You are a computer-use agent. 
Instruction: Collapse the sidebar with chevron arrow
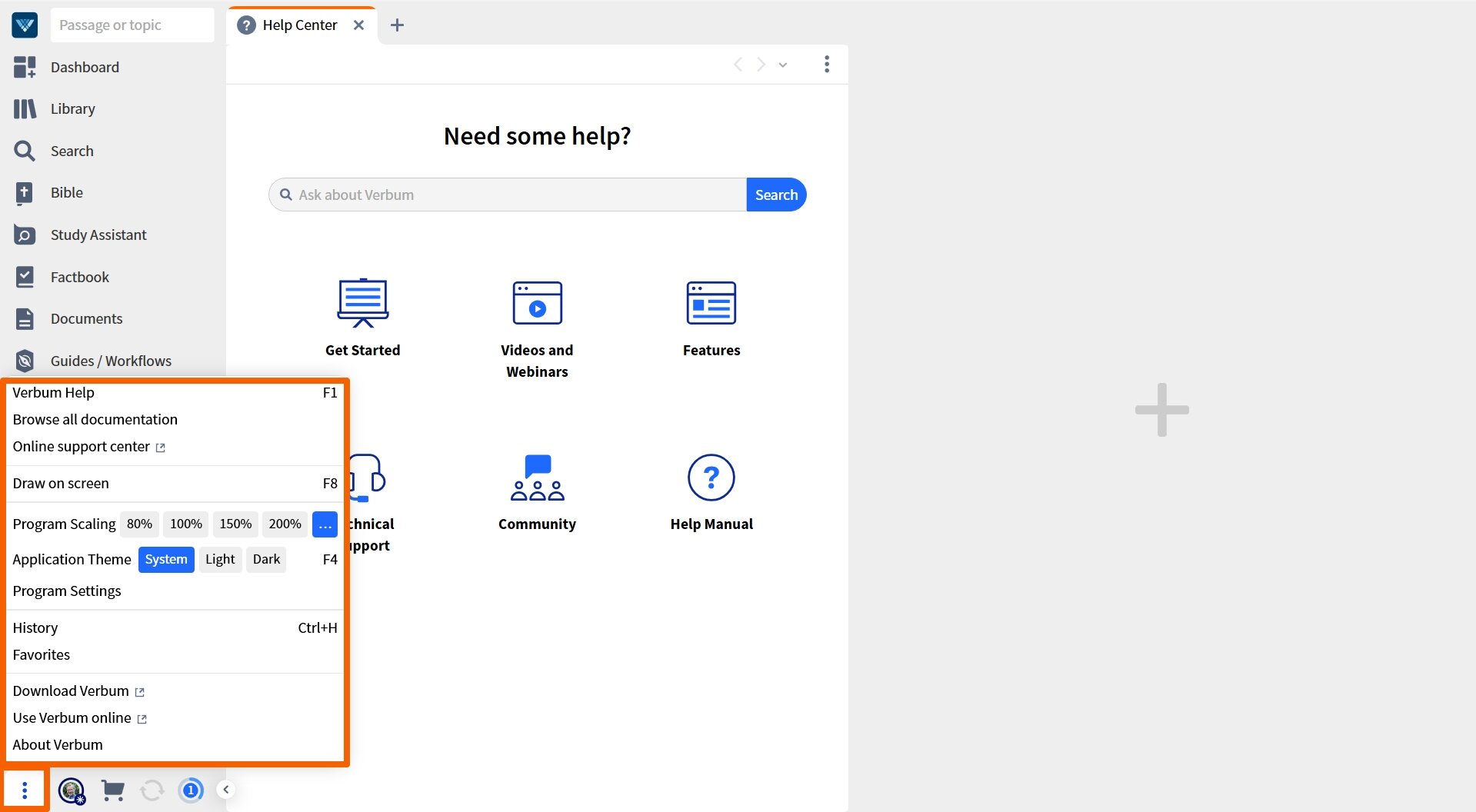coord(225,790)
